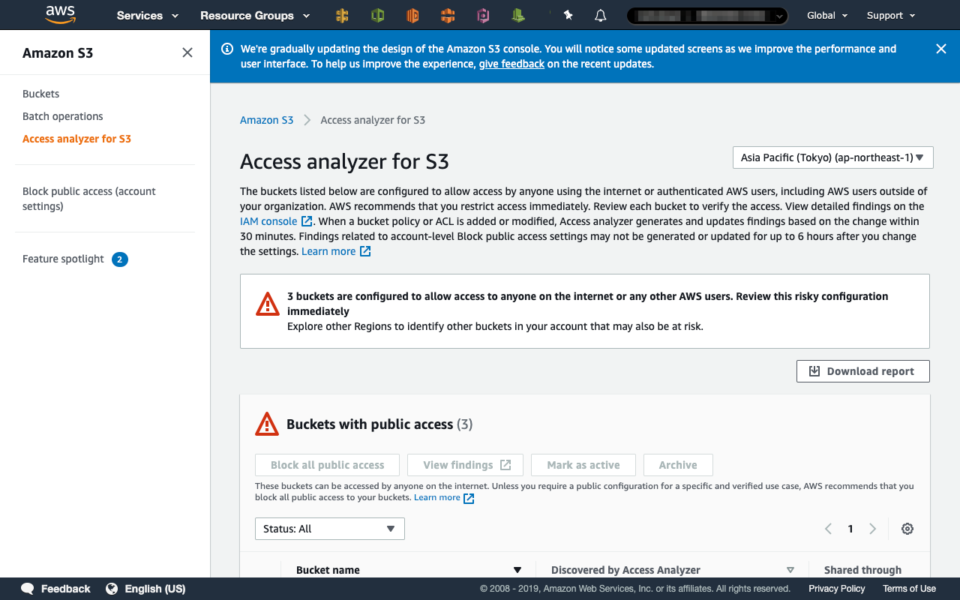Open the Services menu
This screenshot has height=600, width=960.
click(140, 15)
